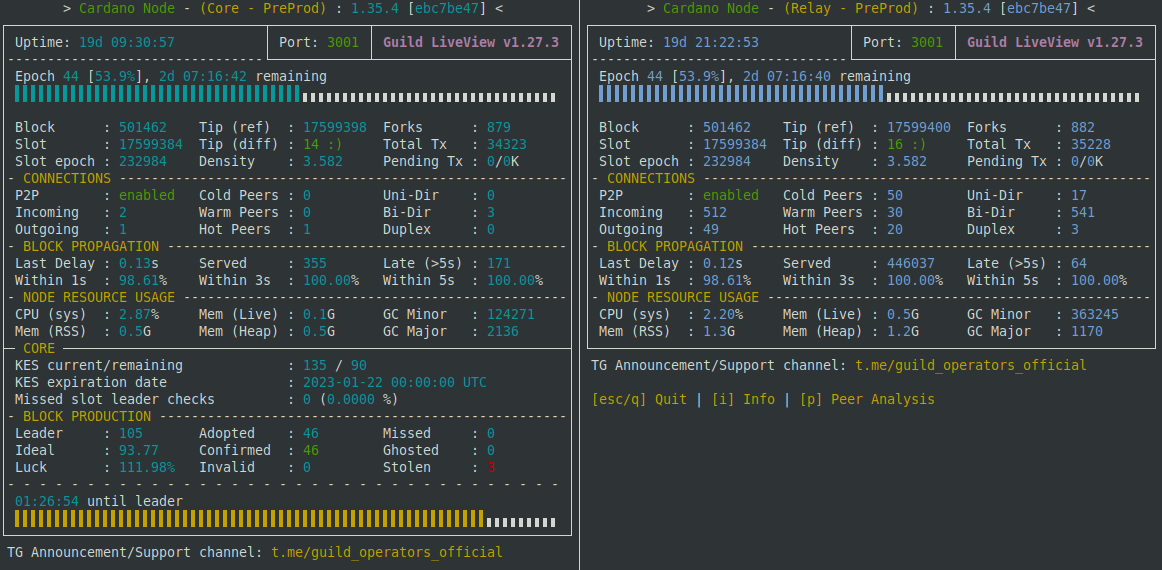Image resolution: width=1162 pixels, height=570 pixels.
Task: Open [p] Peer Analysis
Action: [x=867, y=400]
